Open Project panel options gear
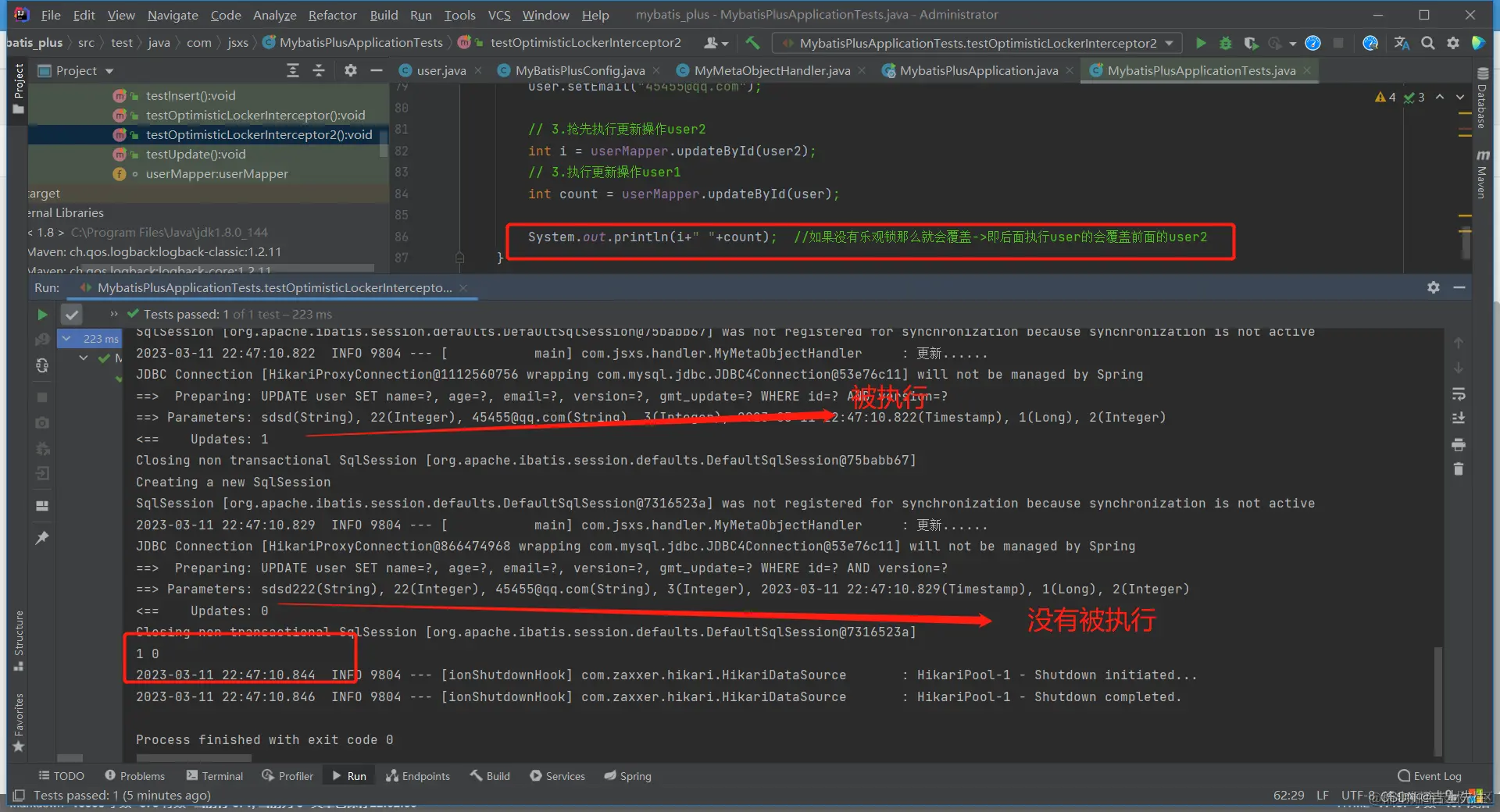Viewport: 1500px width, 812px height. point(350,70)
